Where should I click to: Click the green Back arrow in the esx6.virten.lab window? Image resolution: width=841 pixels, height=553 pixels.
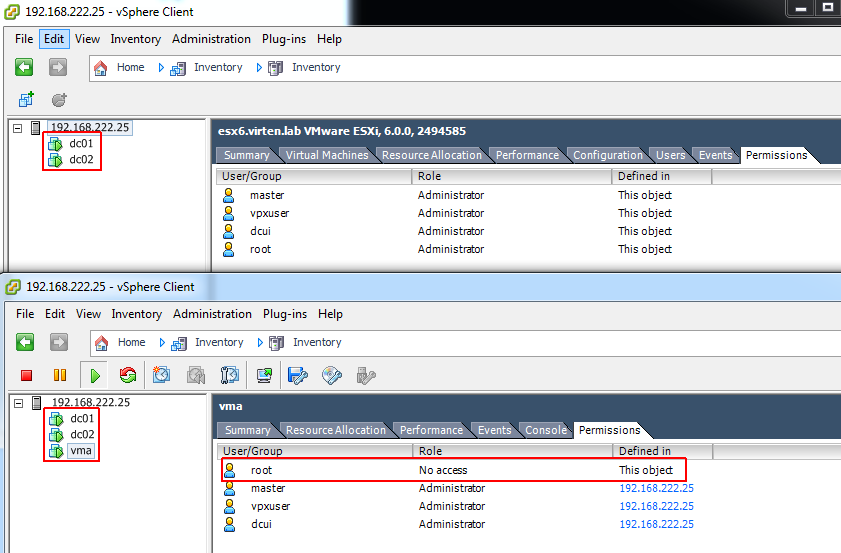pos(24,67)
